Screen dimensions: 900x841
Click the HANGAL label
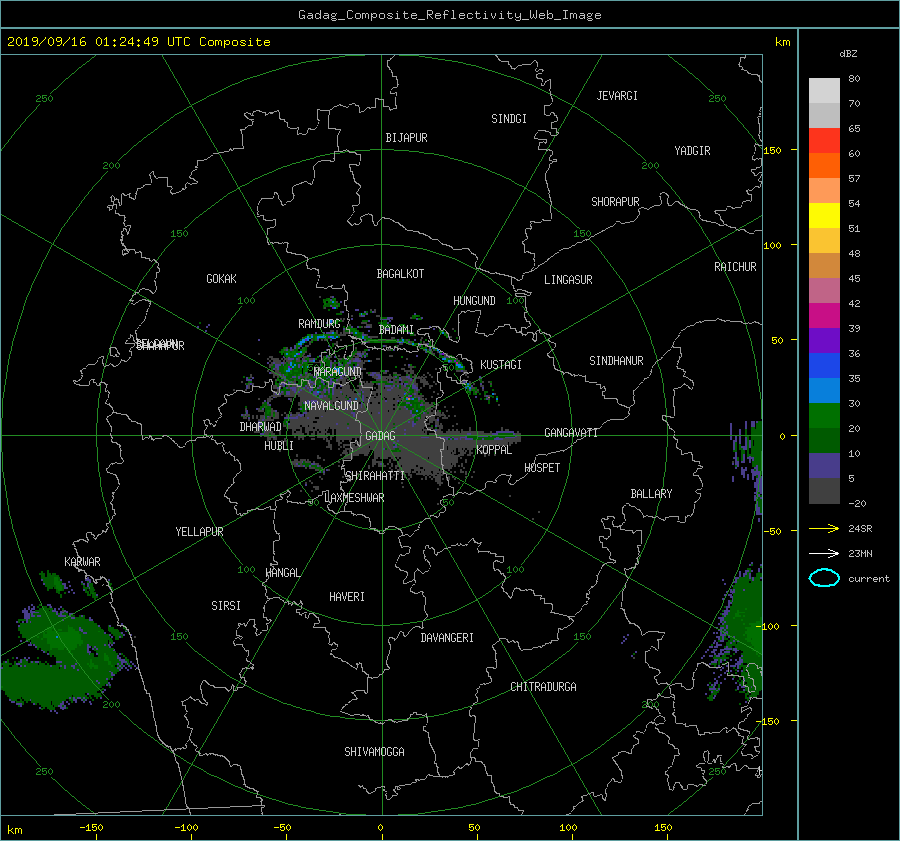[283, 573]
